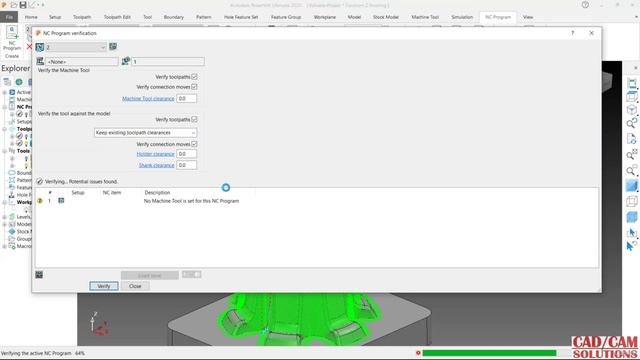Click the page icon in right toolbar
The image size is (640, 360).
tap(631, 139)
